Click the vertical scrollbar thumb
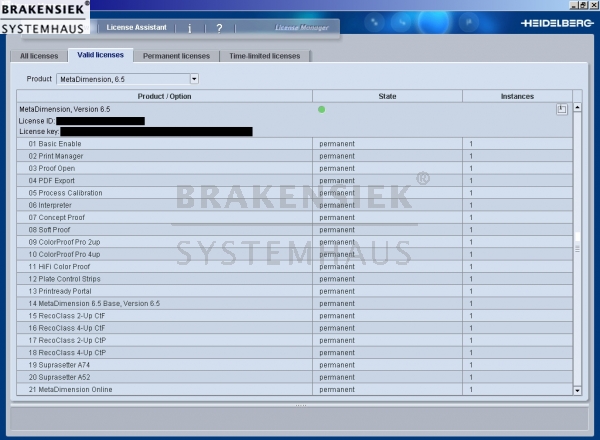Screen dimensions: 600x440 577,243
